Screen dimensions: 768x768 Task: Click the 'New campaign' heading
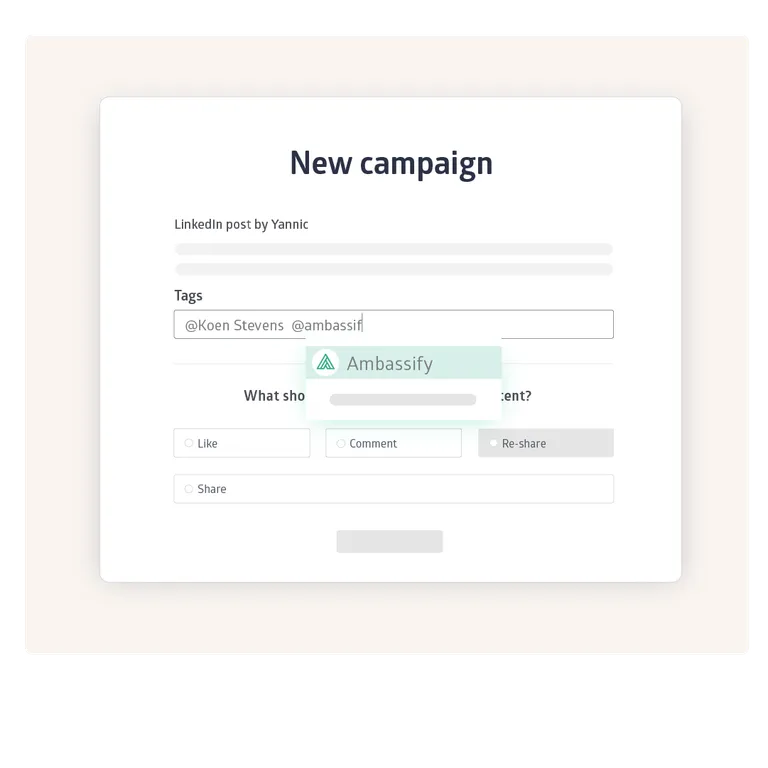pyautogui.click(x=390, y=163)
